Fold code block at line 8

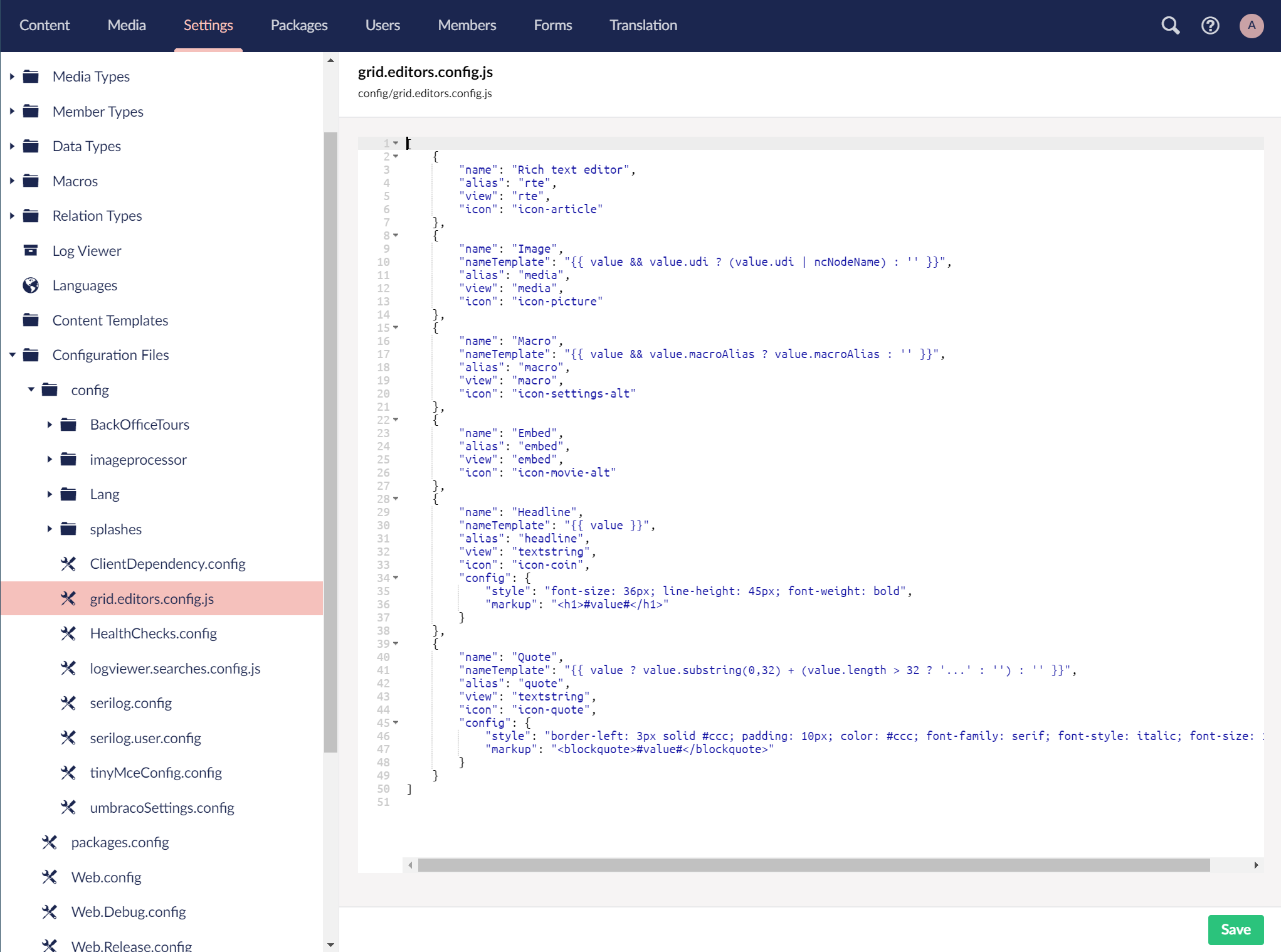pos(396,236)
